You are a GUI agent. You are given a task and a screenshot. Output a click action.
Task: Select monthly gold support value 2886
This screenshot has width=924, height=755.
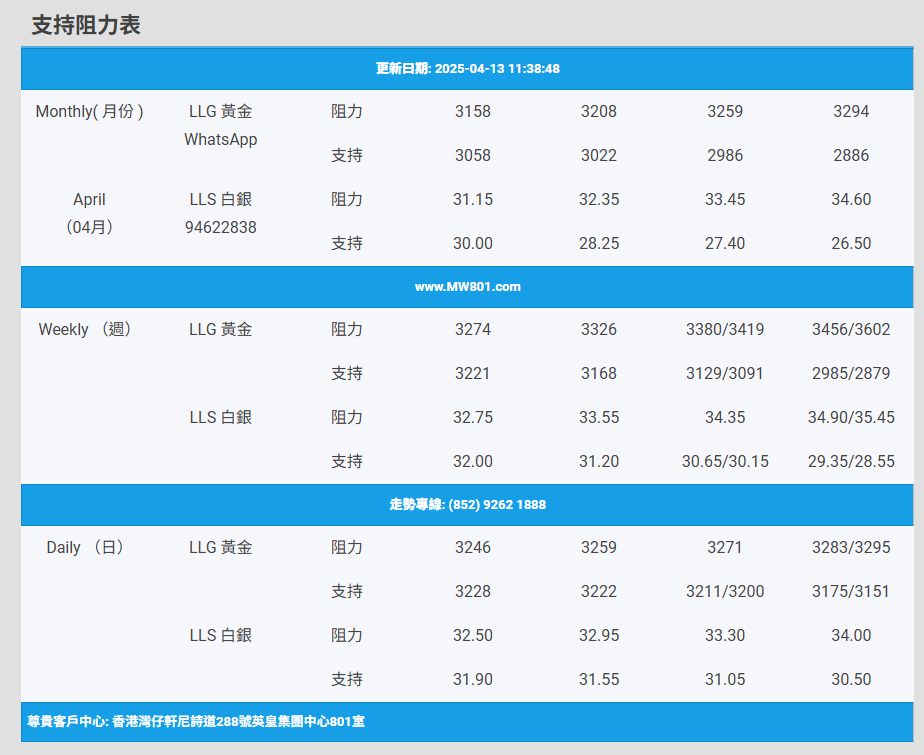point(850,156)
